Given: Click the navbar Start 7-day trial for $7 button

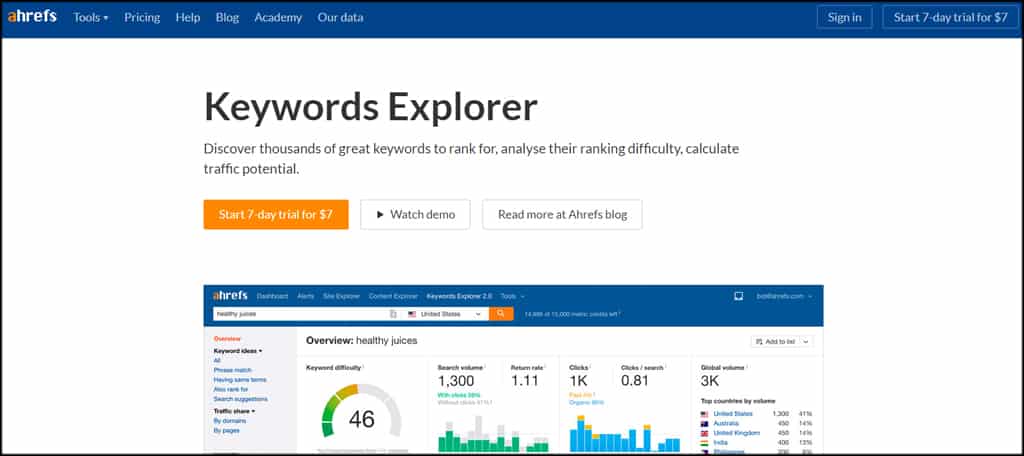Looking at the screenshot, I should tap(950, 18).
